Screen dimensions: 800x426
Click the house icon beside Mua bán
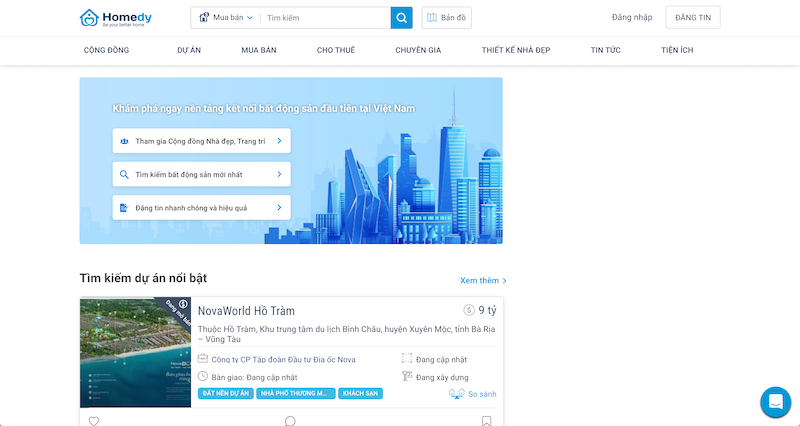click(204, 17)
